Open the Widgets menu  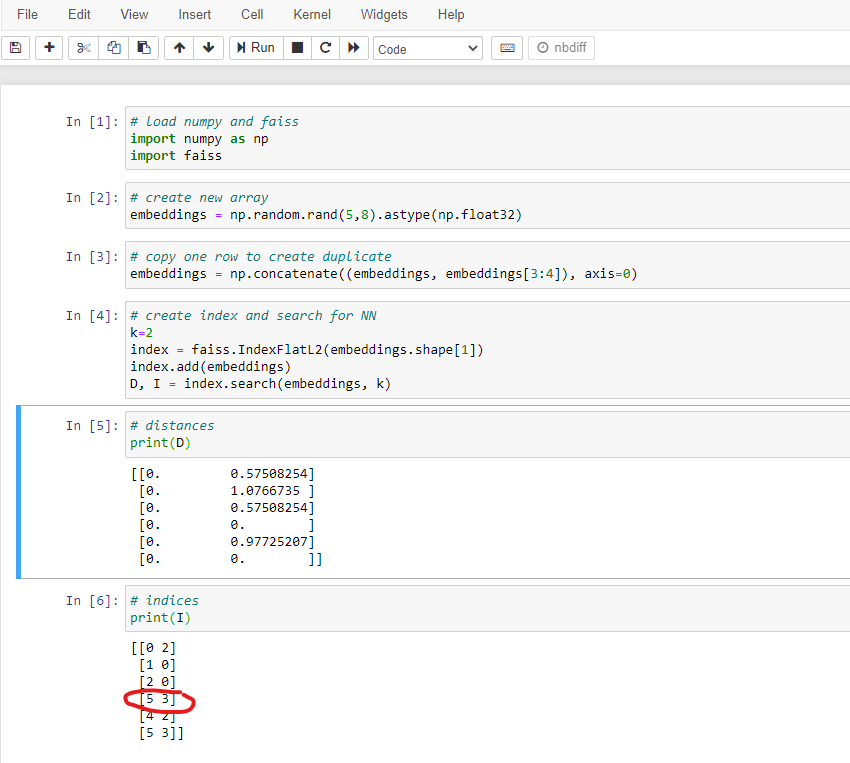(384, 15)
